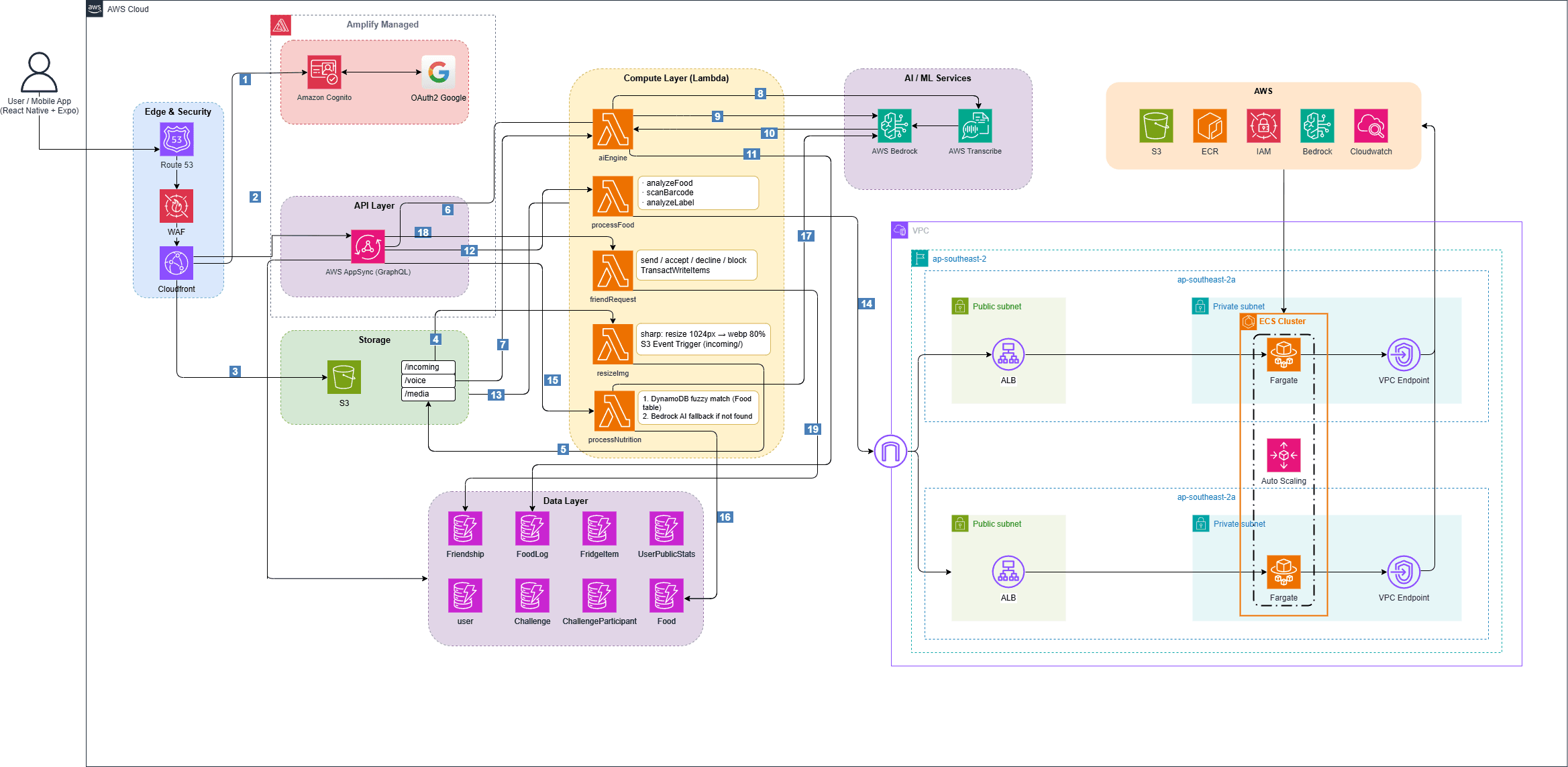The width and height of the screenshot is (1568, 767).
Task: Select the "analyzeFood" text in processFood note
Action: click(670, 183)
